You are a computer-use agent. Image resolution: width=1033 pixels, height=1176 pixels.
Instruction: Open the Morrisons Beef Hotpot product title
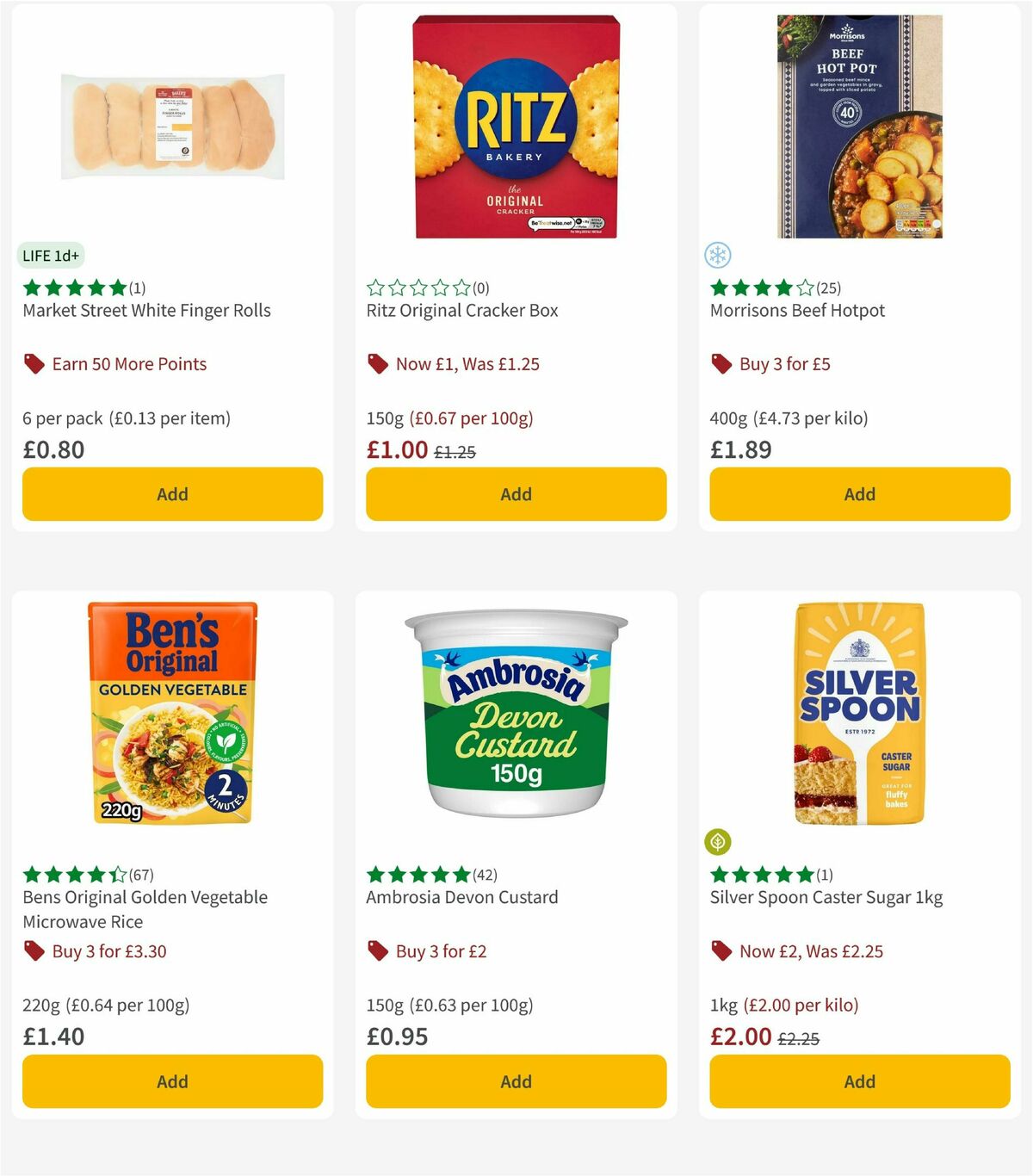click(797, 310)
